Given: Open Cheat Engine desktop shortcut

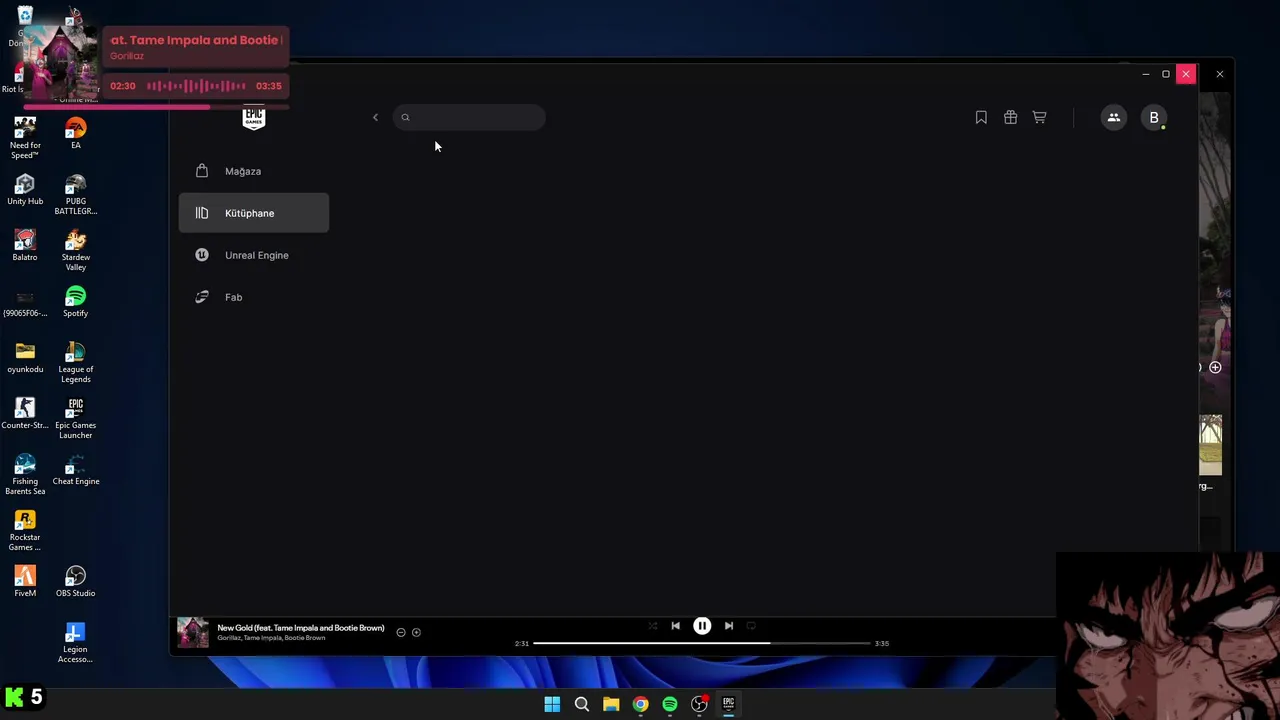Looking at the screenshot, I should [x=75, y=470].
